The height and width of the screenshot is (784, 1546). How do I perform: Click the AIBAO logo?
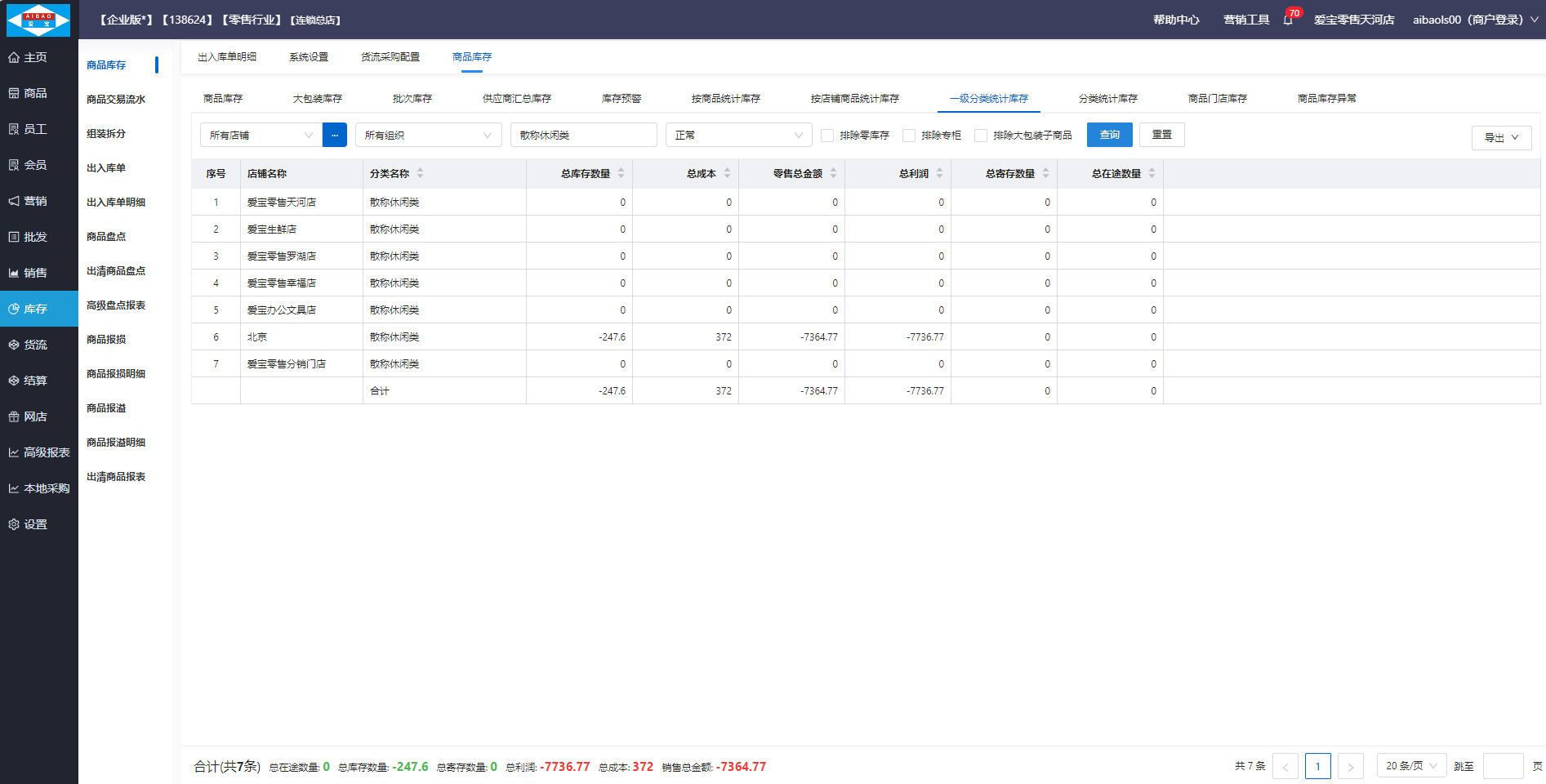pyautogui.click(x=38, y=20)
